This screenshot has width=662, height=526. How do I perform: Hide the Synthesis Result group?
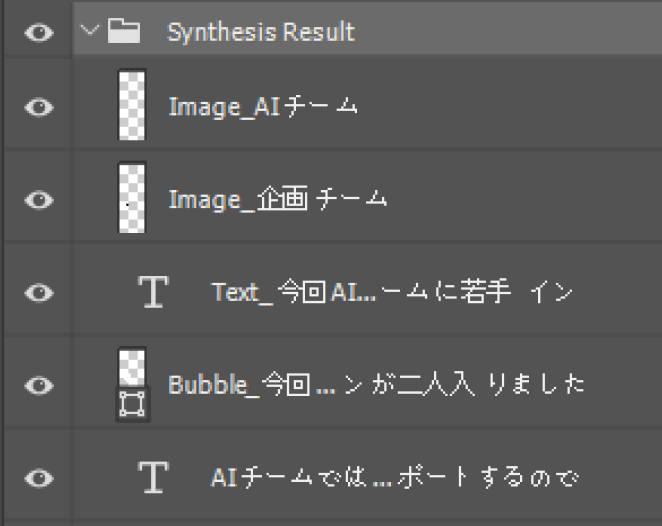[39, 32]
